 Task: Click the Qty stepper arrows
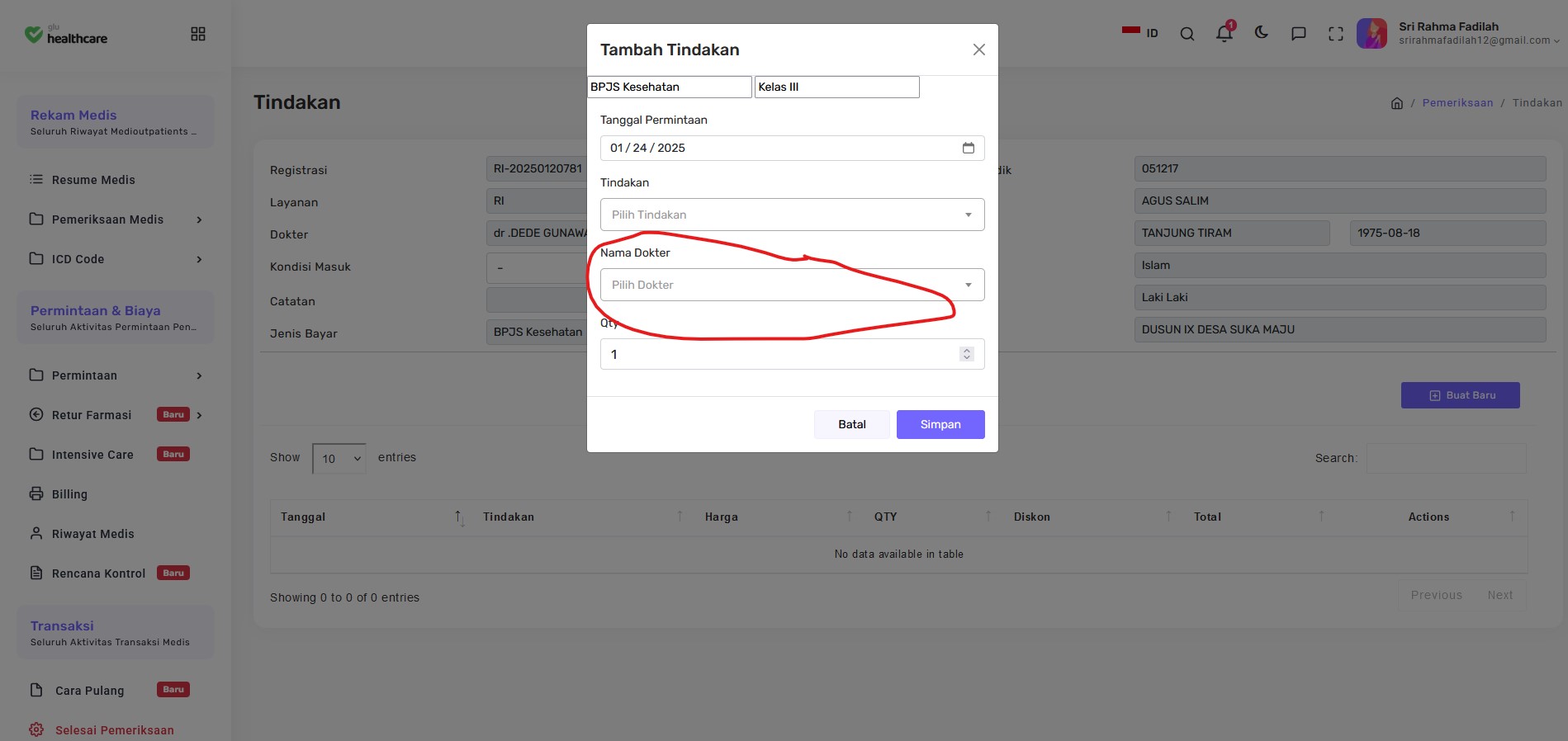(967, 354)
